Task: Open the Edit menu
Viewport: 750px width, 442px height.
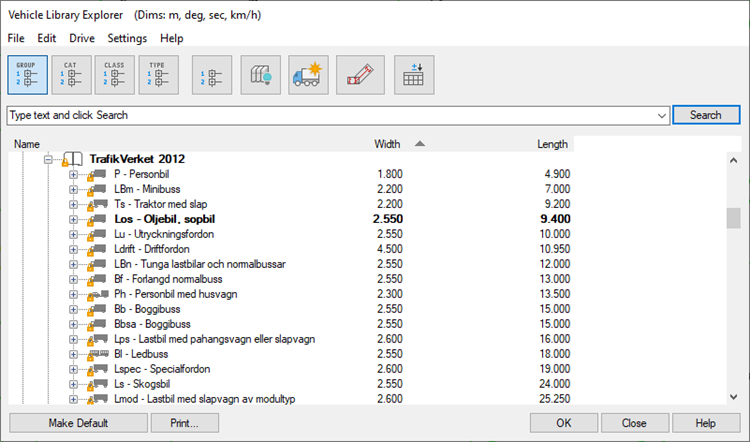Action: (x=46, y=38)
